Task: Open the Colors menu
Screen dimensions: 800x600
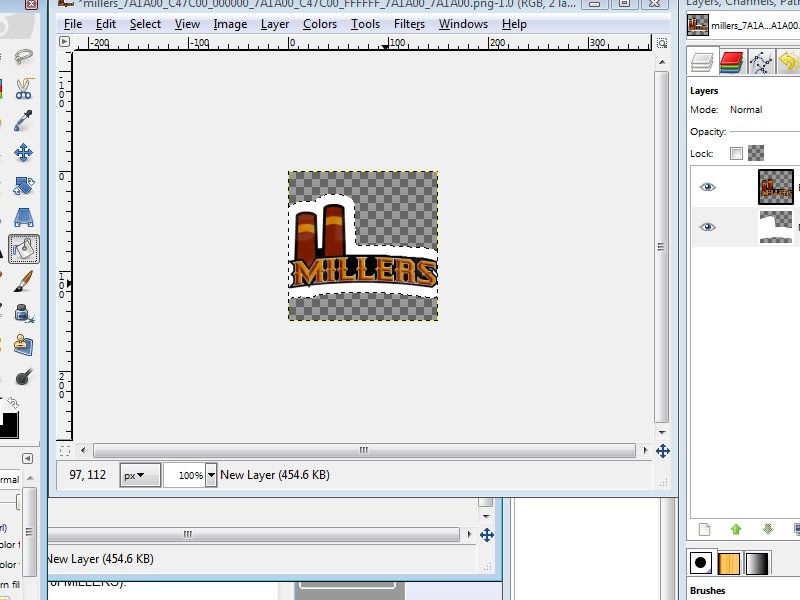Action: 320,24
